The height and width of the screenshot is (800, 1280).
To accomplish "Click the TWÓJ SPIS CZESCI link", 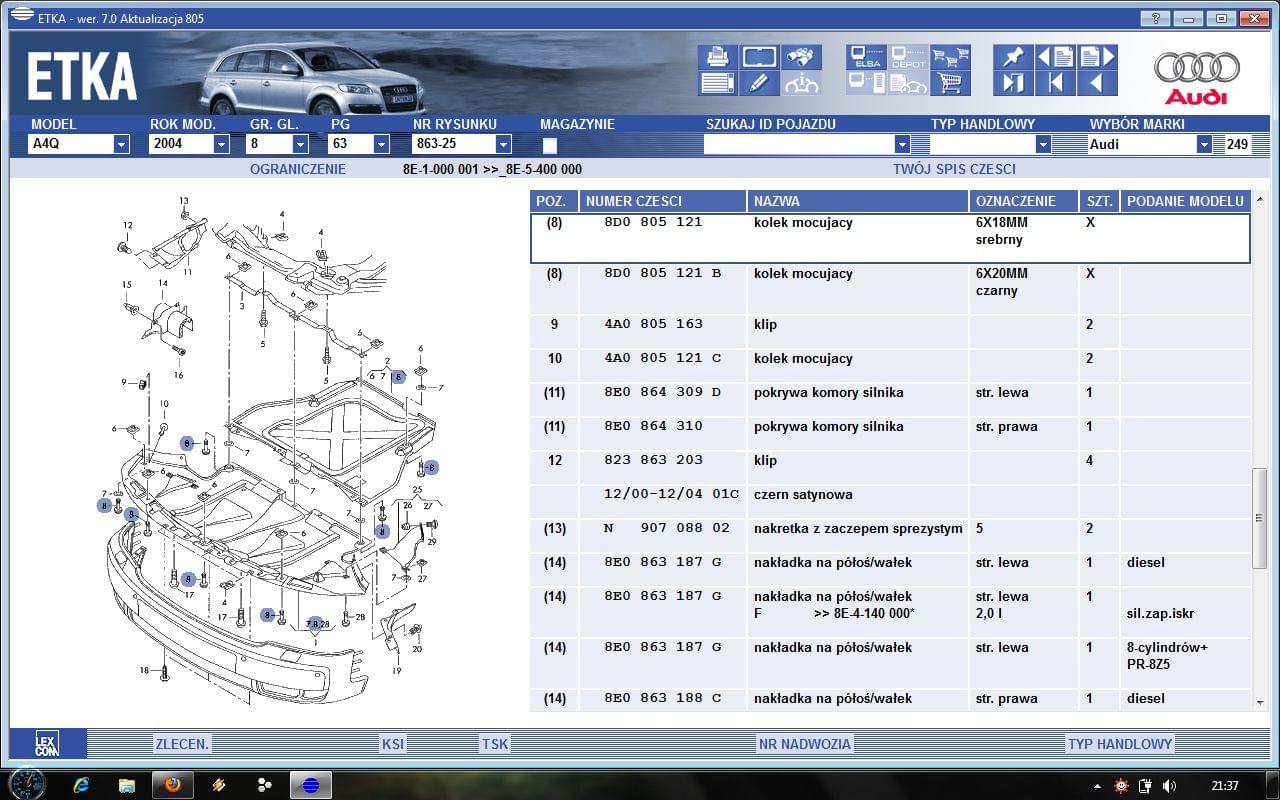I will (x=954, y=169).
